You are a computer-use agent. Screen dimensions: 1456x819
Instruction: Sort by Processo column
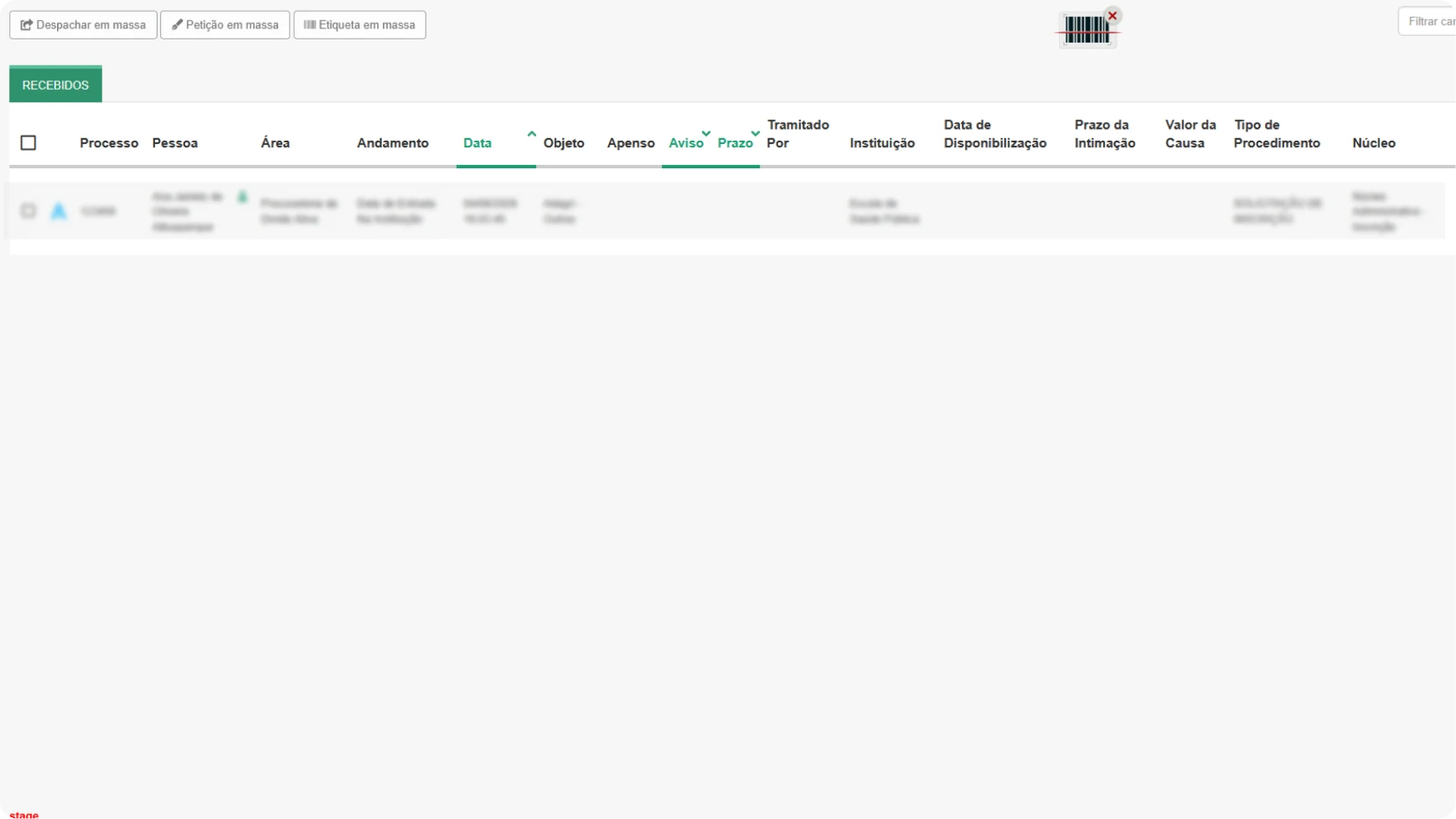(109, 143)
